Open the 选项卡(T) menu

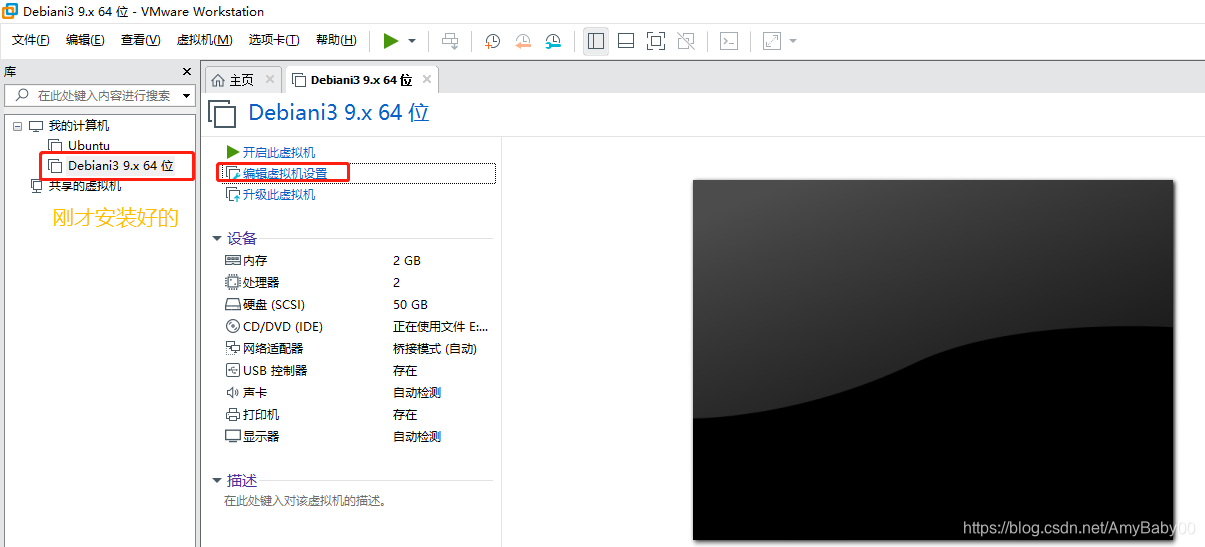(x=274, y=40)
